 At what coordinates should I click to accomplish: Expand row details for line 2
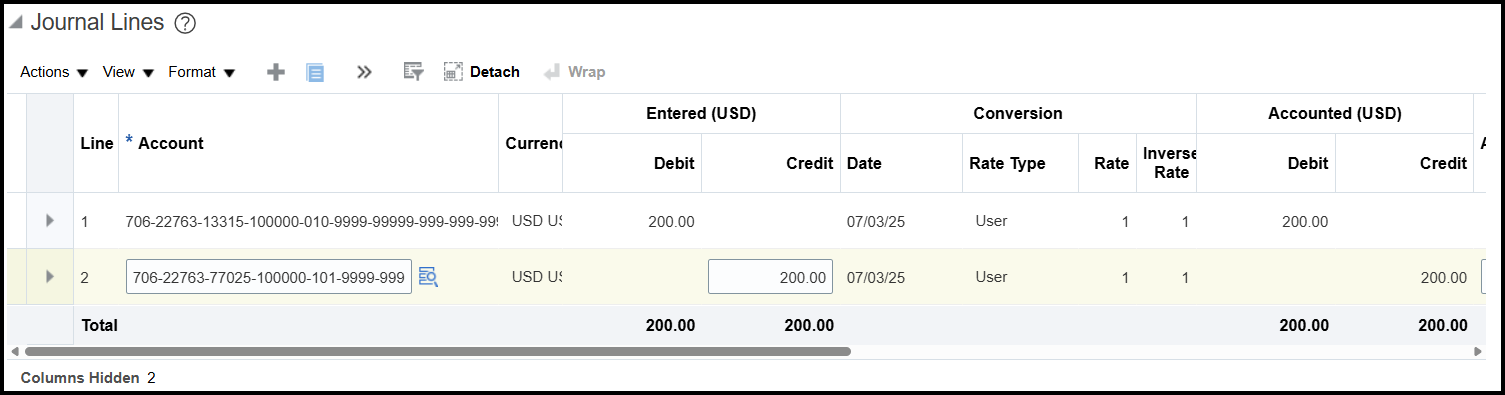[50, 276]
